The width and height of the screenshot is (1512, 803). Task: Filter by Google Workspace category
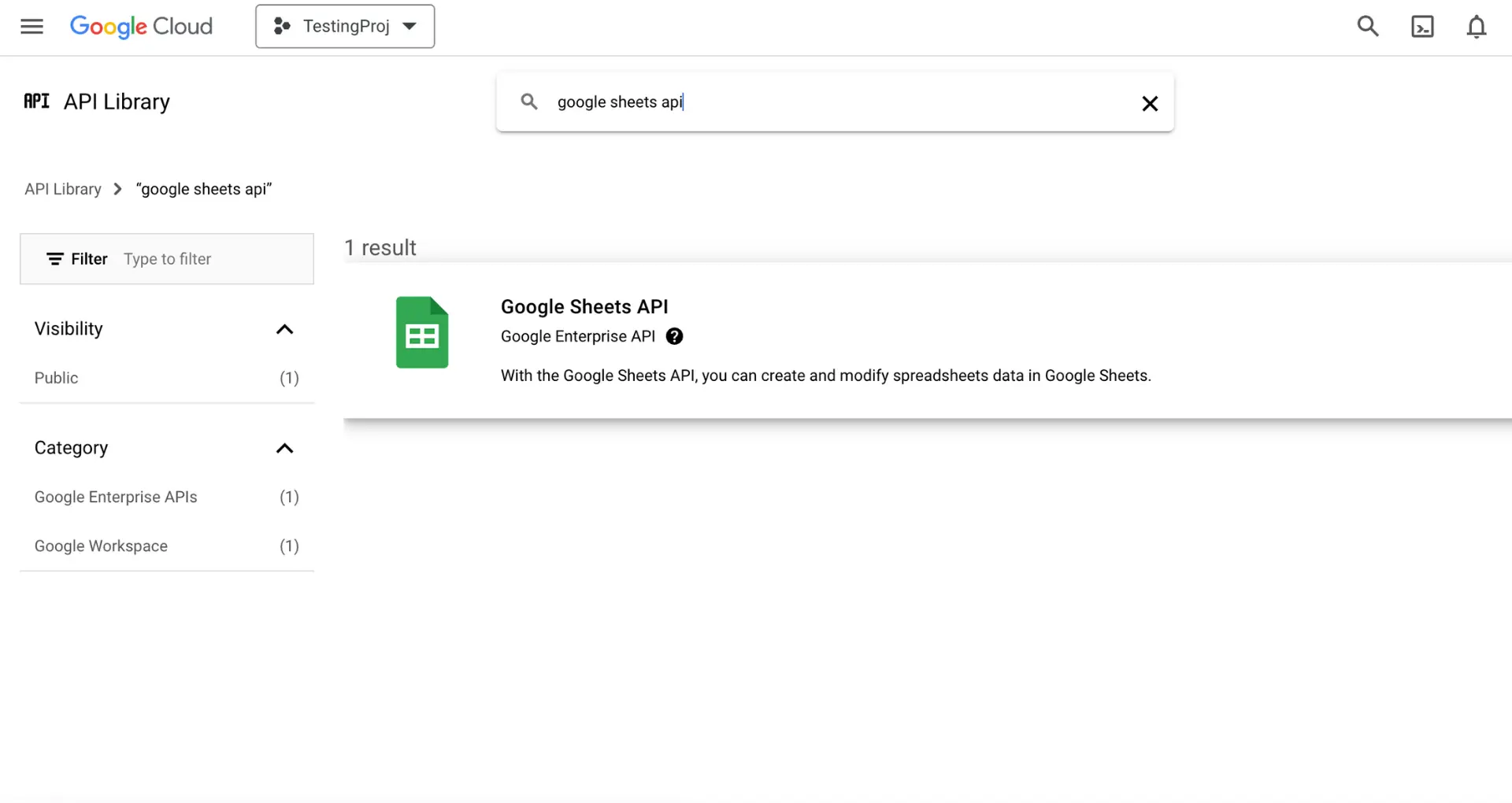click(x=167, y=546)
